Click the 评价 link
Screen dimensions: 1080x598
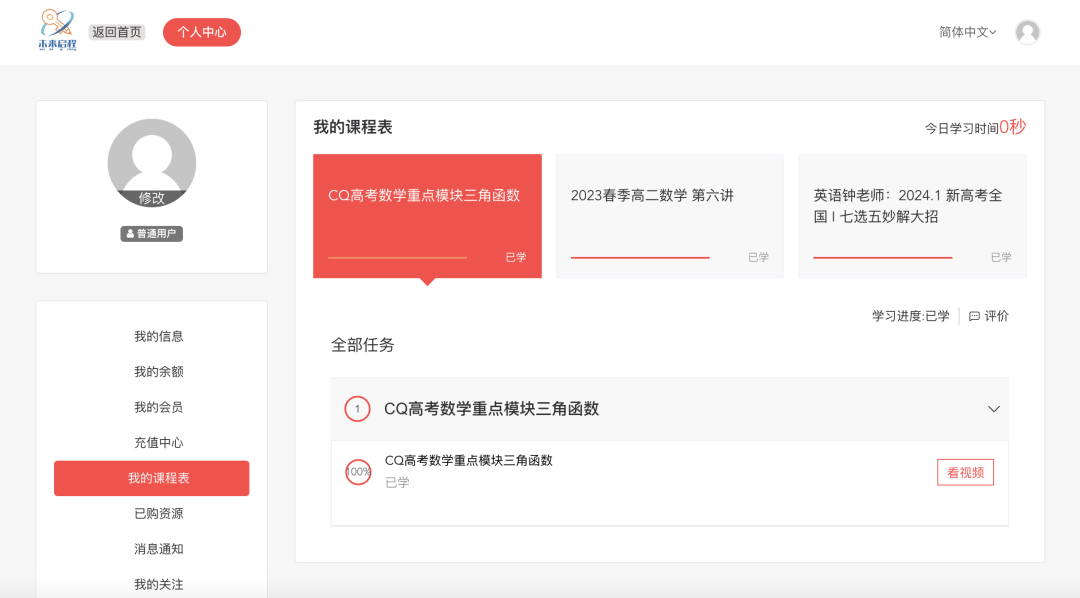tap(996, 316)
